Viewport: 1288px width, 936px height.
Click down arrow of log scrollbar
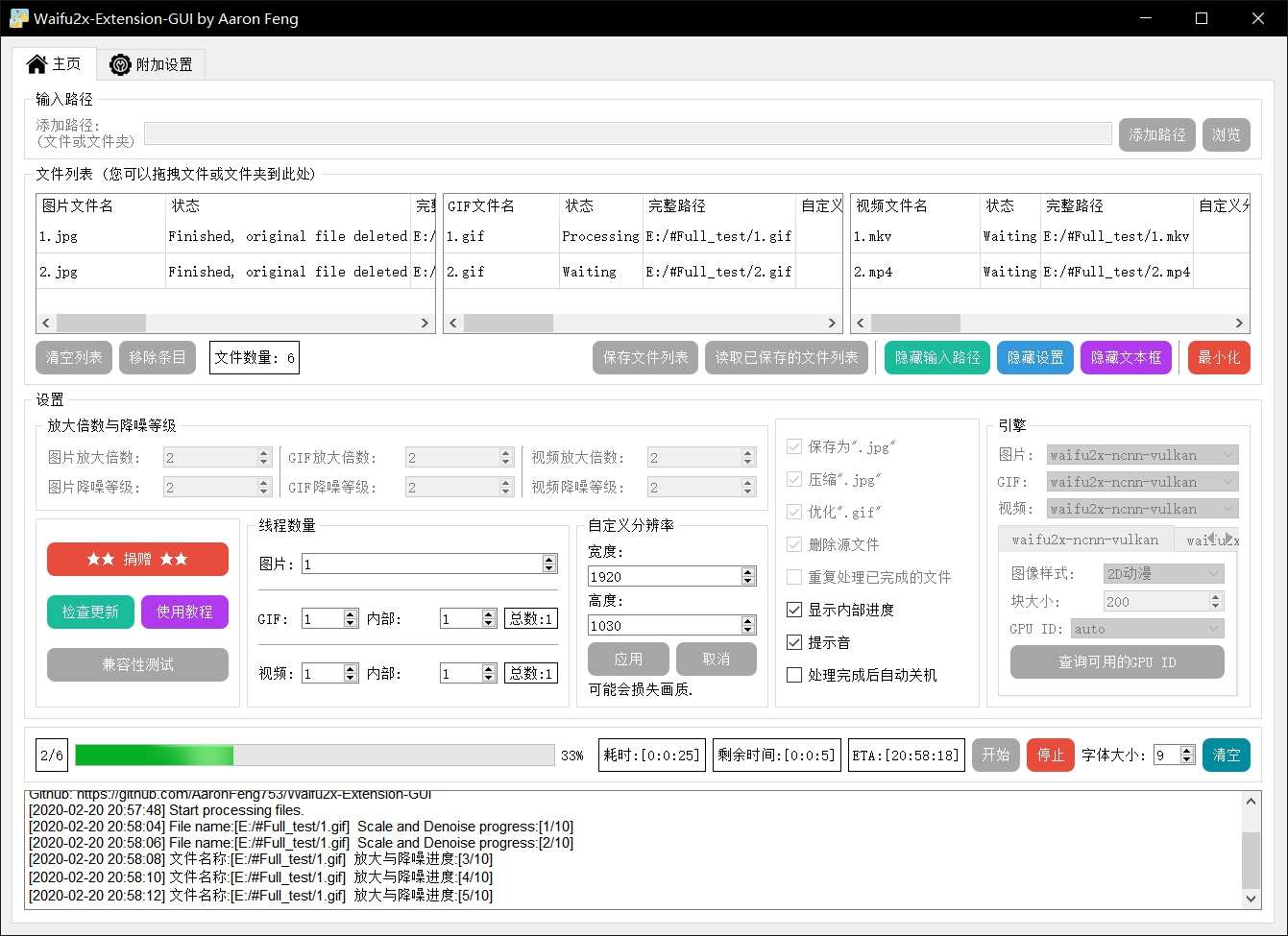1251,900
